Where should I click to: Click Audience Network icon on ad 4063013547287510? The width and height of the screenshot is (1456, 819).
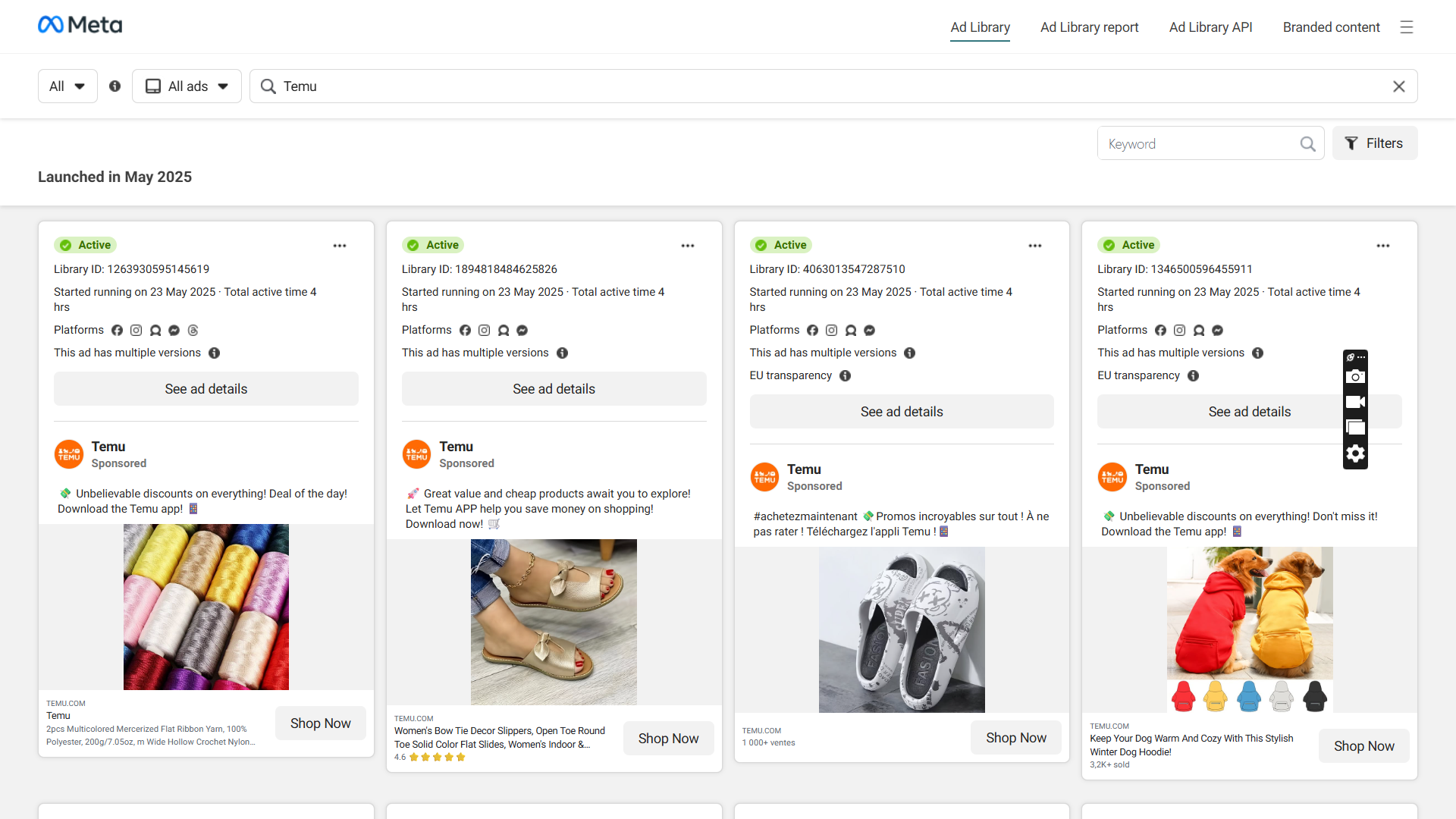(851, 331)
